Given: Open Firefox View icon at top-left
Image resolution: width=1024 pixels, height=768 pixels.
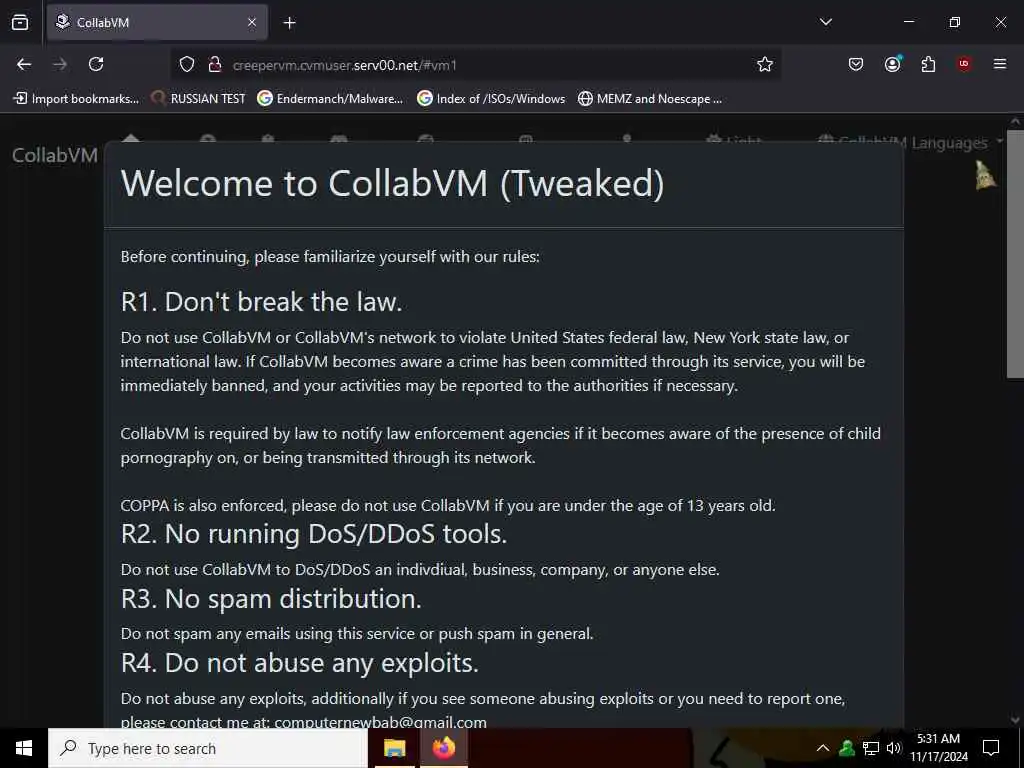Looking at the screenshot, I should [20, 22].
